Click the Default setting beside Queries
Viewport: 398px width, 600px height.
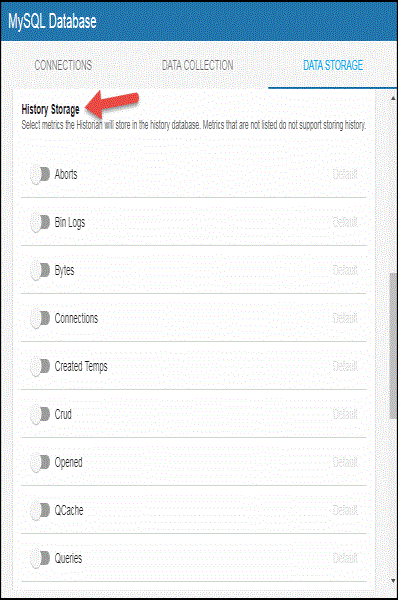pos(345,558)
